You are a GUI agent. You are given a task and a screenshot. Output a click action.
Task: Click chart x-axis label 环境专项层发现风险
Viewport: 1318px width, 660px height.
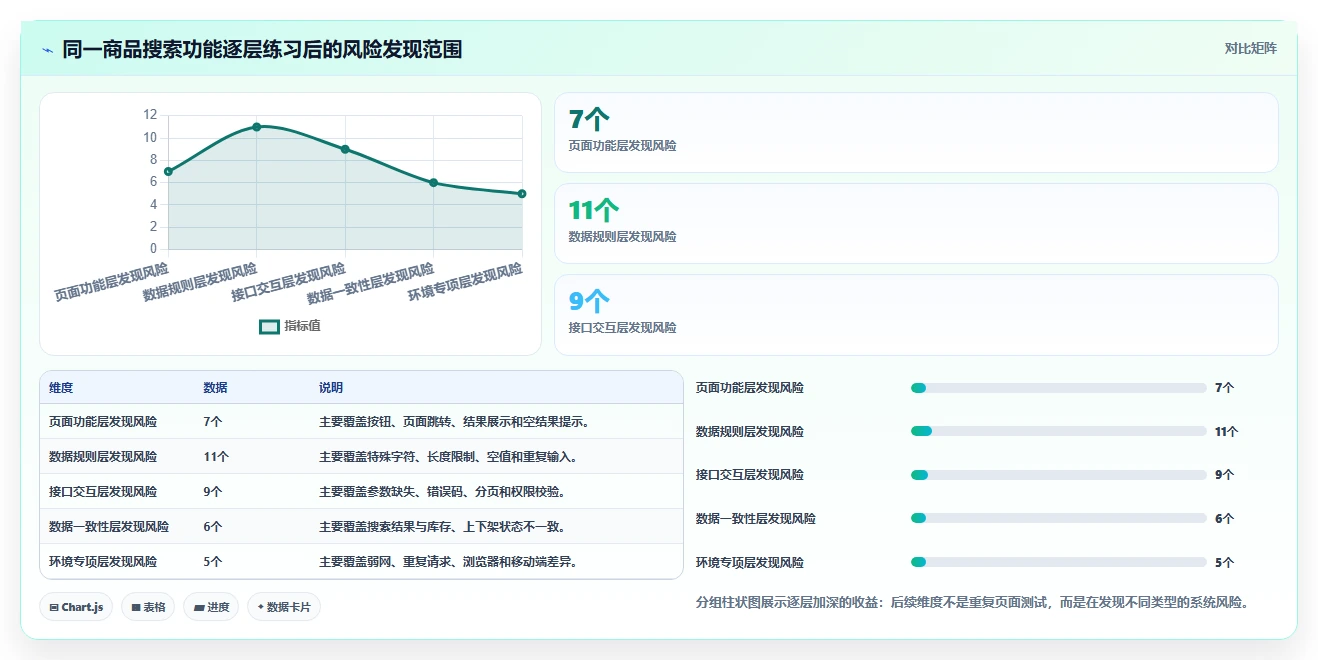coord(465,283)
